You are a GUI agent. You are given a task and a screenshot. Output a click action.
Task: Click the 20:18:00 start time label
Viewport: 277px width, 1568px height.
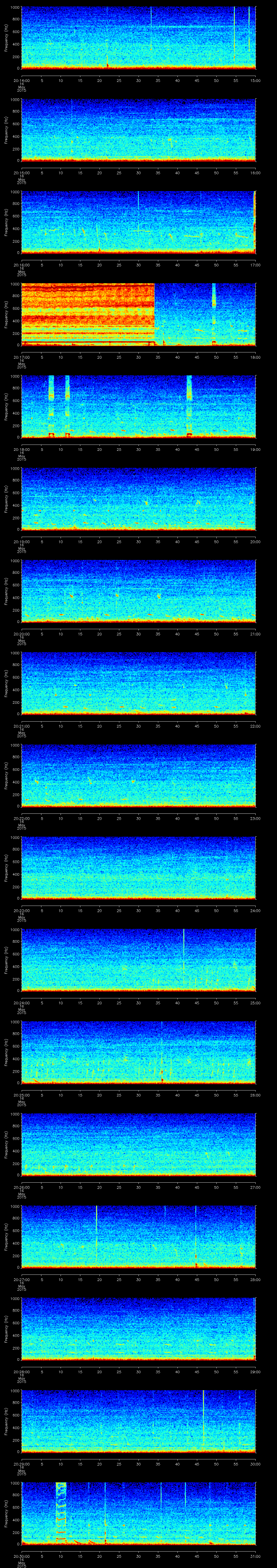click(x=21, y=449)
